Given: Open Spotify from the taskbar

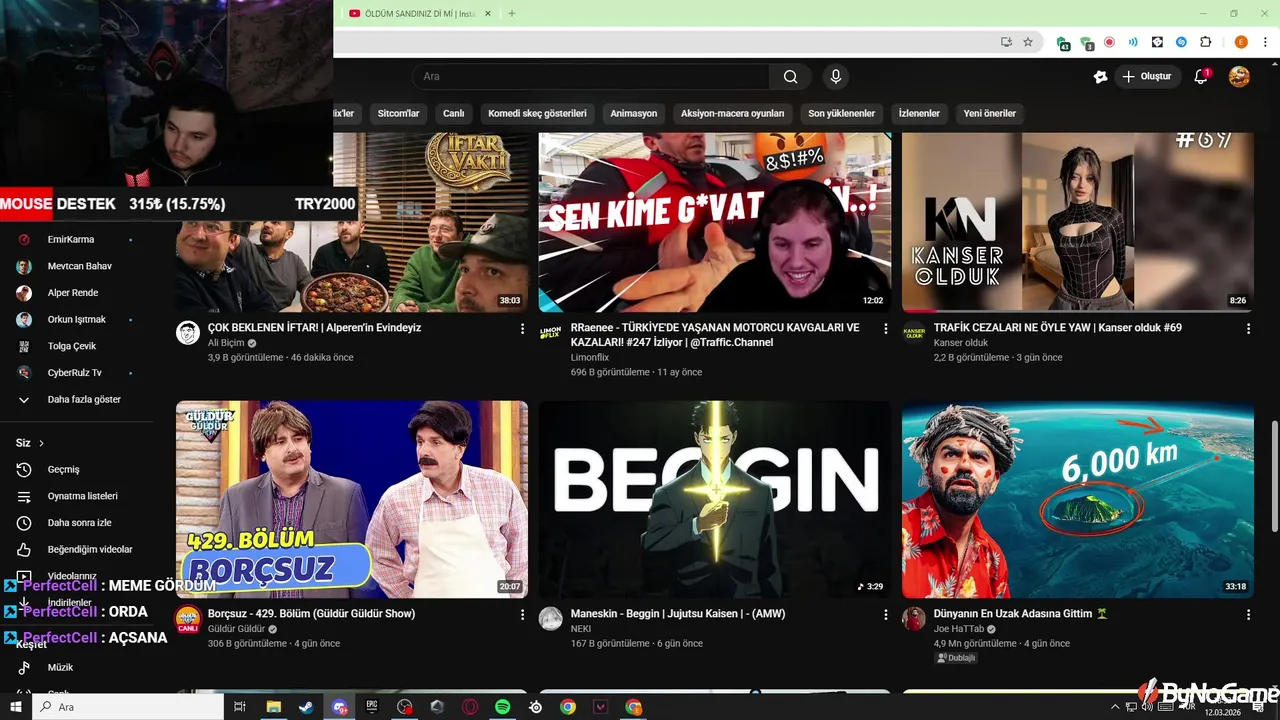Looking at the screenshot, I should (503, 707).
